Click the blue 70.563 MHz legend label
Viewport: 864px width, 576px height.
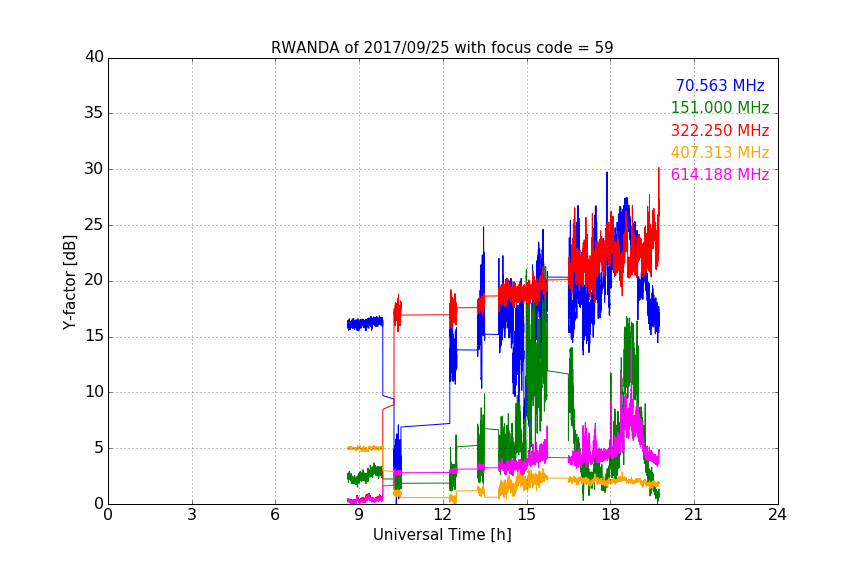[x=720, y=85]
